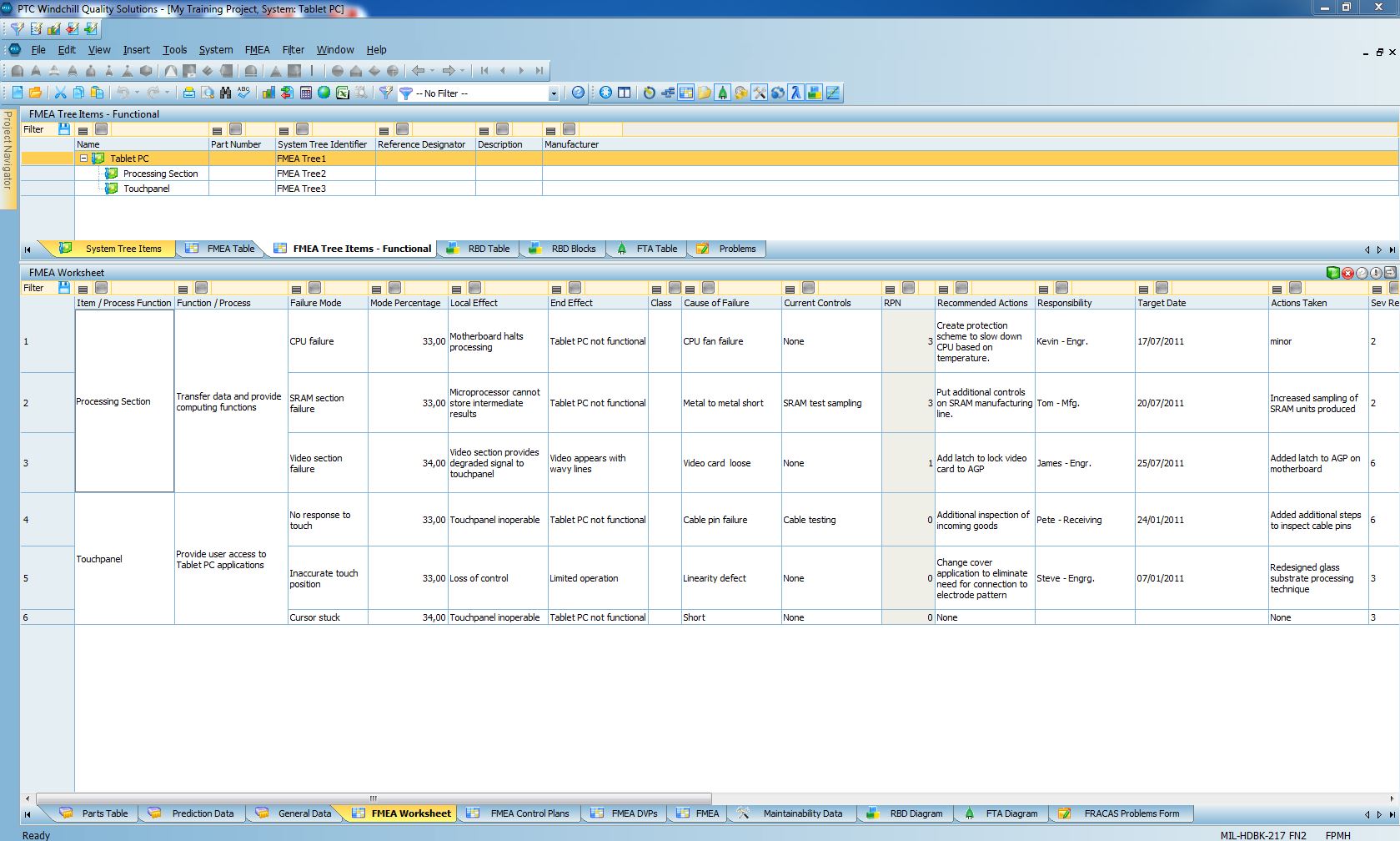1400x841 pixels.
Task: Click the green globe icon
Action: pos(324,93)
